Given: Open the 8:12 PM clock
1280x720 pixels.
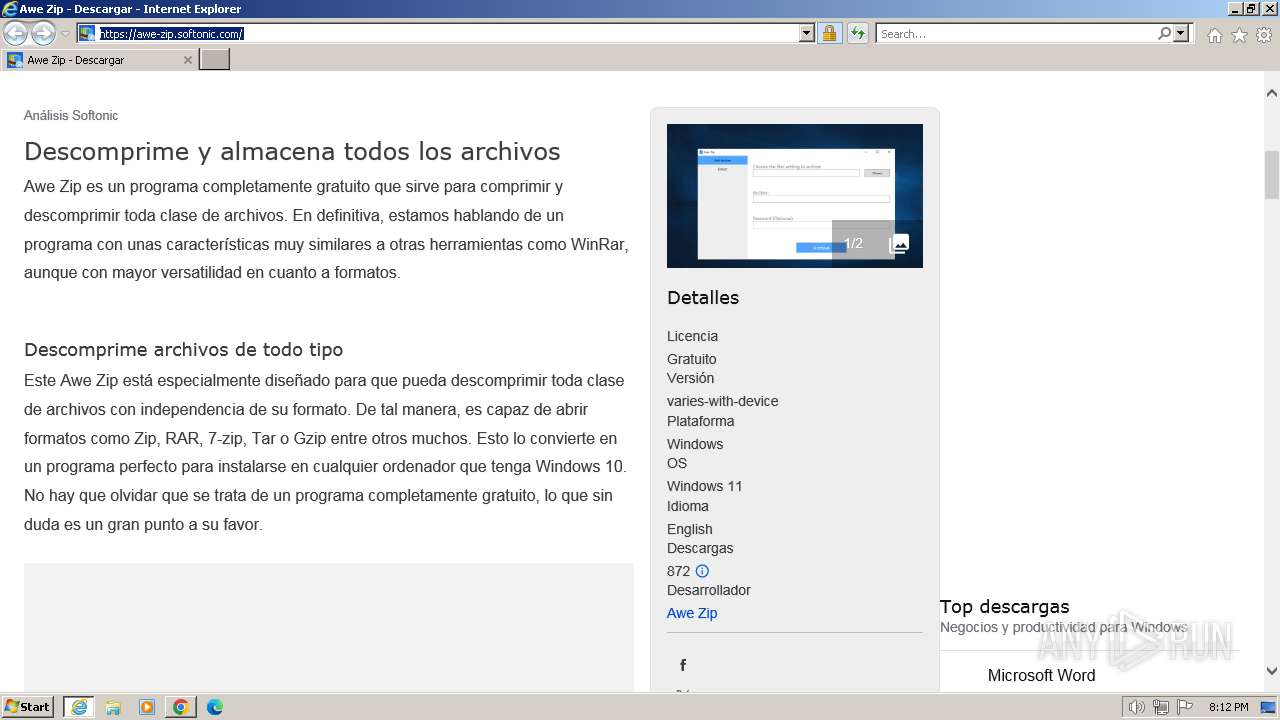Looking at the screenshot, I should [1228, 707].
